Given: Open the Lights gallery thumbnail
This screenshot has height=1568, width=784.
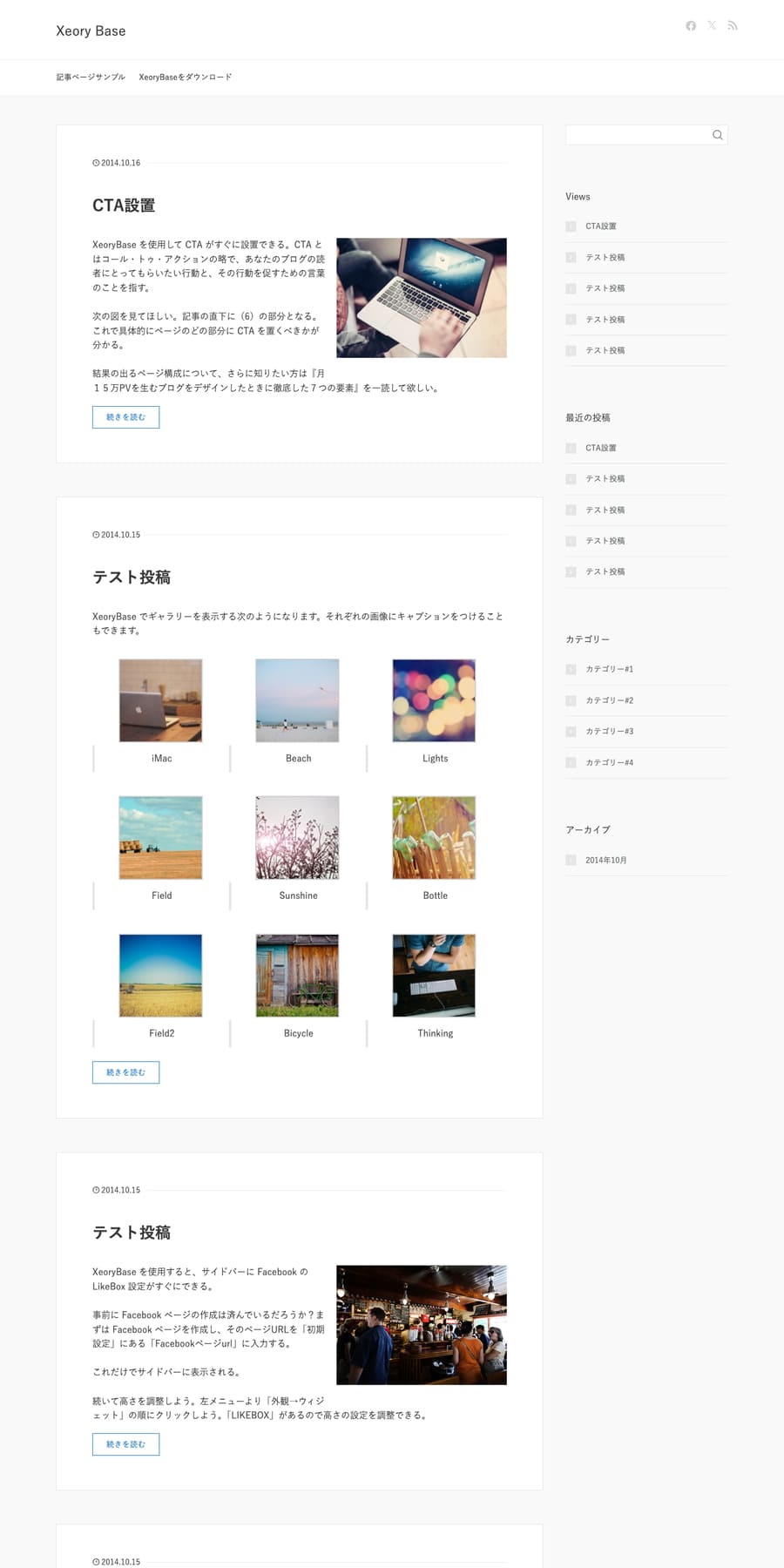Looking at the screenshot, I should [434, 700].
